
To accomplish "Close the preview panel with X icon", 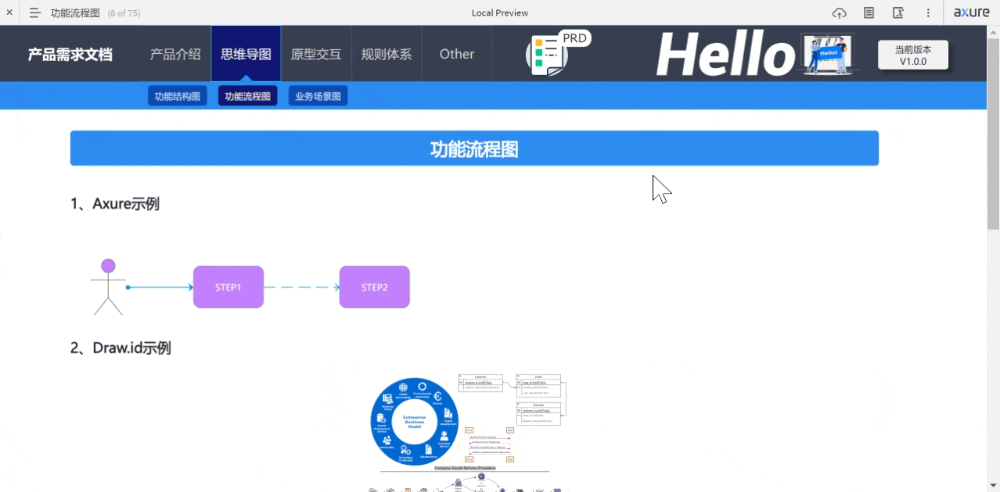I will click(9, 13).
